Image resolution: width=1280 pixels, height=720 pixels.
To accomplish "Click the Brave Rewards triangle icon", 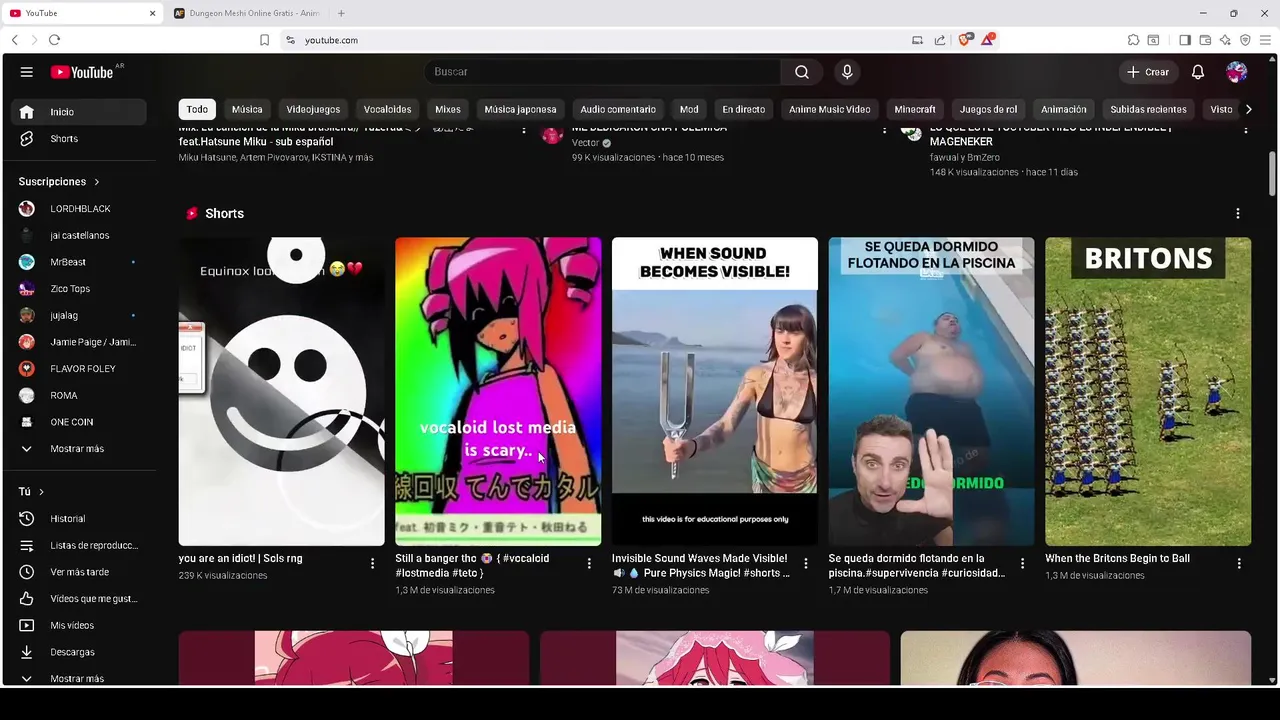I will click(x=988, y=40).
